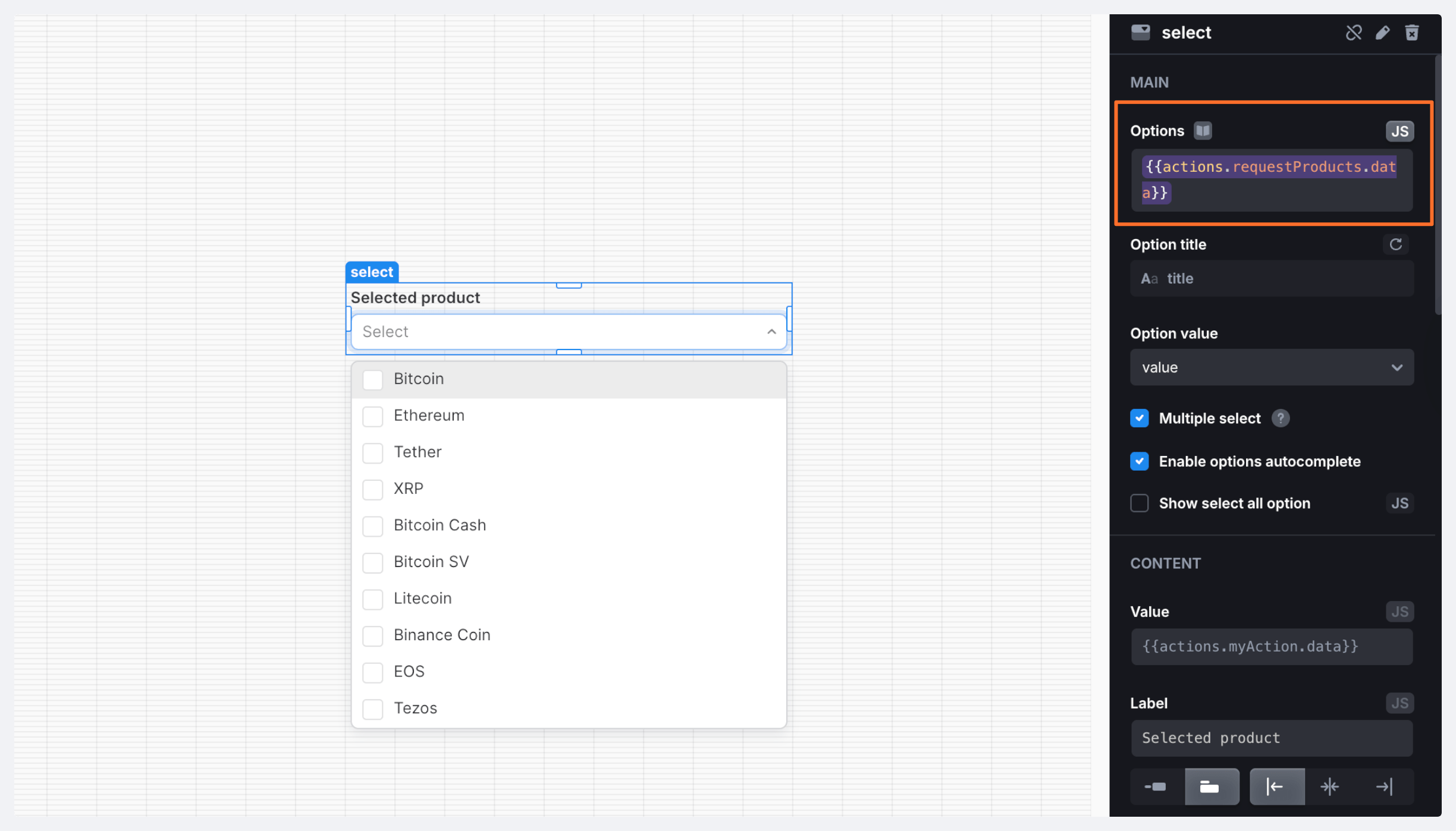The width and height of the screenshot is (1456, 831).
Task: Click the Label text input field
Action: pyautogui.click(x=1272, y=738)
